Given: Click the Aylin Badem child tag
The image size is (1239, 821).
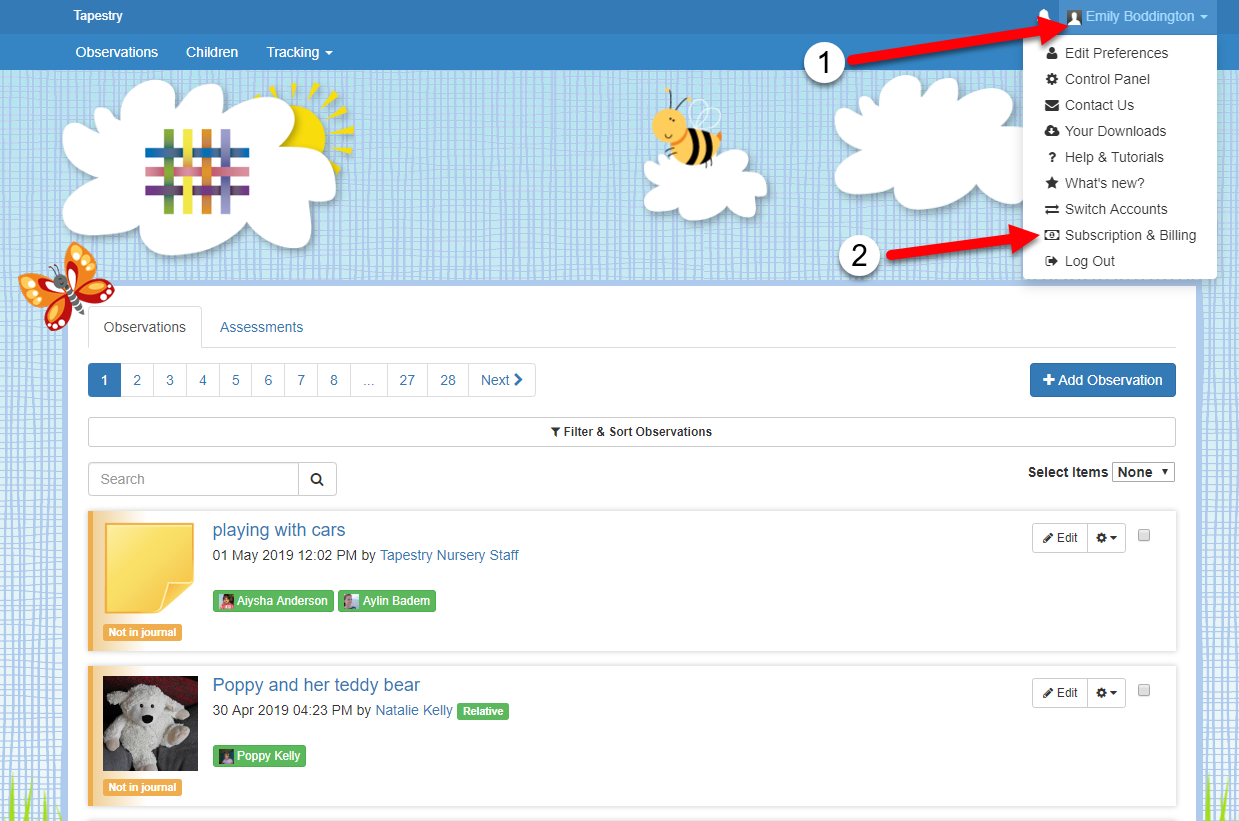Looking at the screenshot, I should 387,601.
